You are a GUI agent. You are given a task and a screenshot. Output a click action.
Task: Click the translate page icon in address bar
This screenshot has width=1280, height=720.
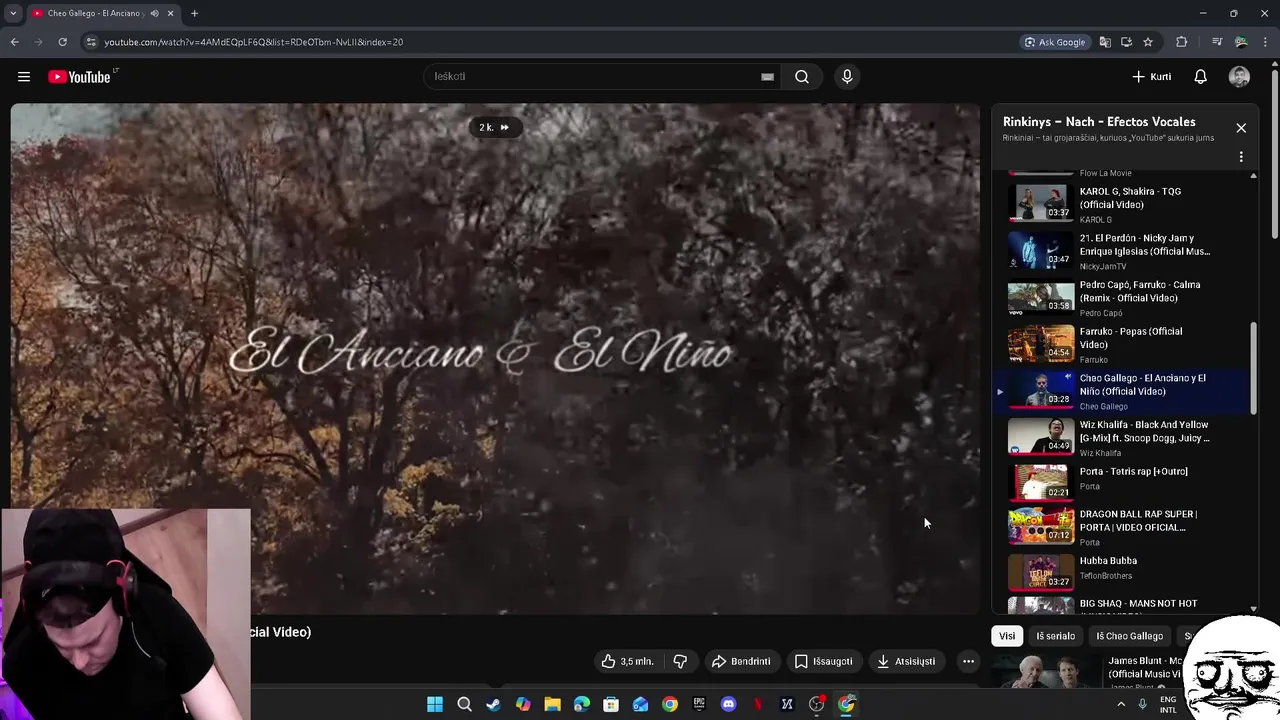pos(1105,42)
